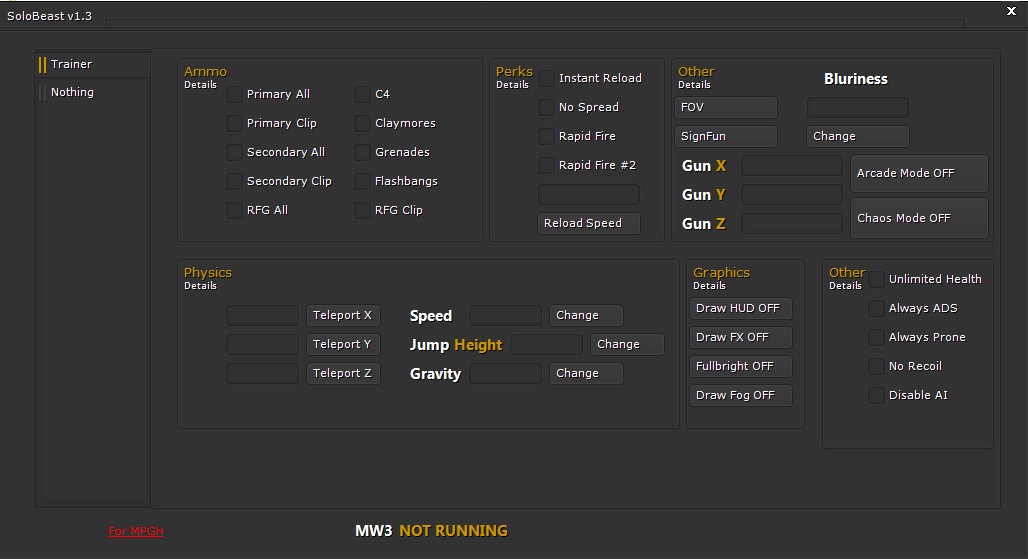Enable Rapid Fire #2 checkbox
Viewport: 1028px width, 559px height.
coord(546,165)
